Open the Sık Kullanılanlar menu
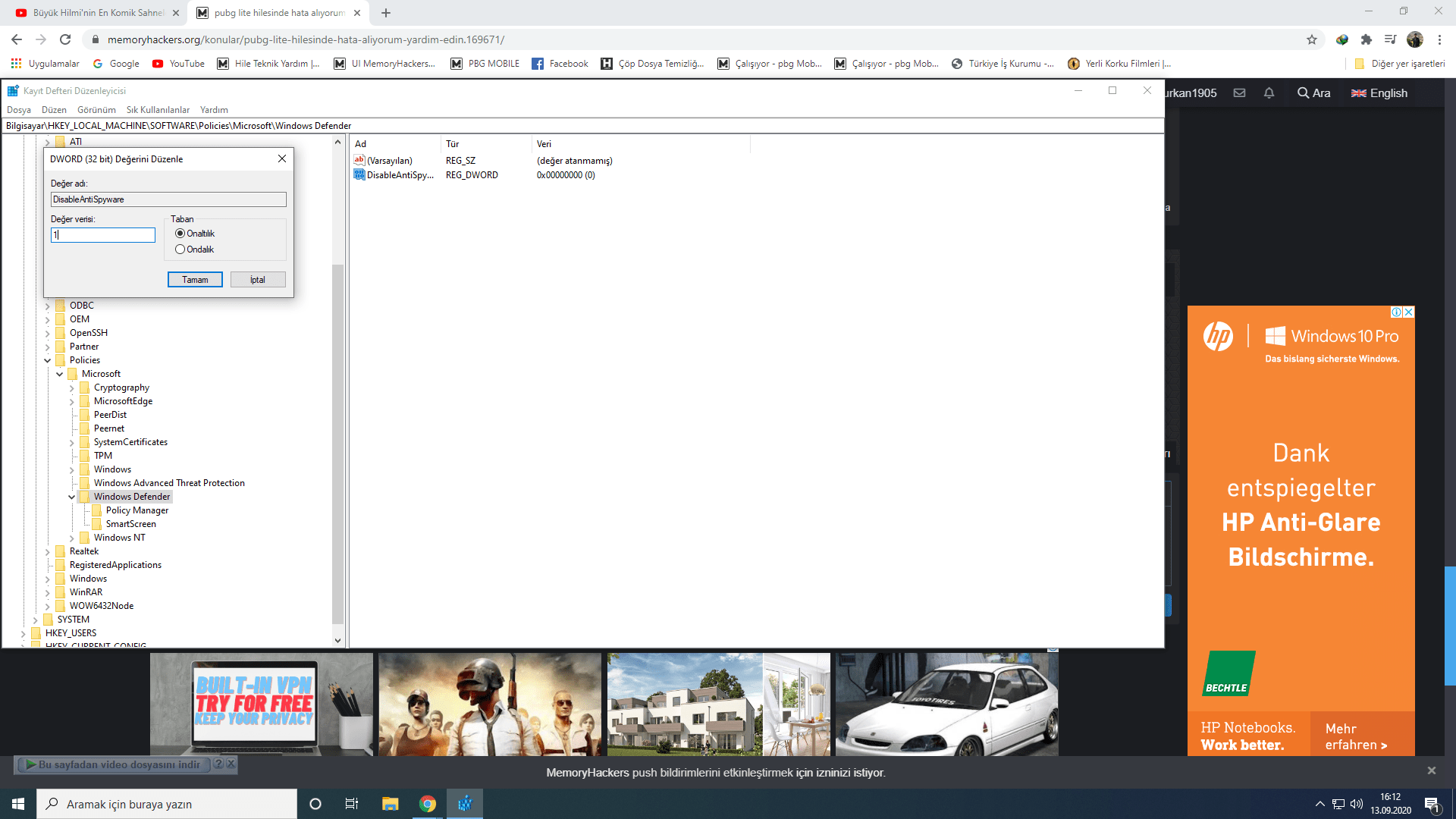The width and height of the screenshot is (1456, 819). click(158, 110)
